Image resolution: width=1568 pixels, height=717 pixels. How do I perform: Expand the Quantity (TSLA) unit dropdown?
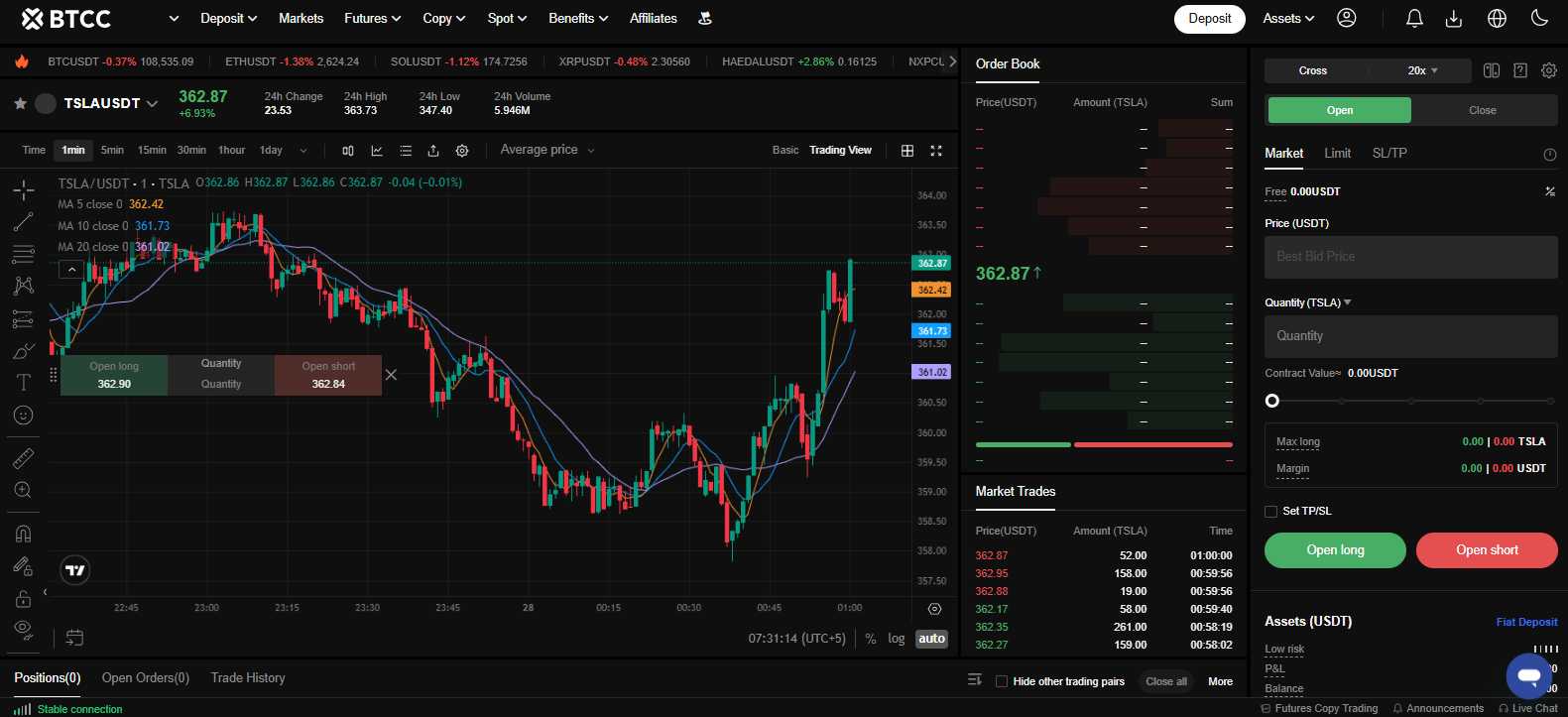(1347, 302)
